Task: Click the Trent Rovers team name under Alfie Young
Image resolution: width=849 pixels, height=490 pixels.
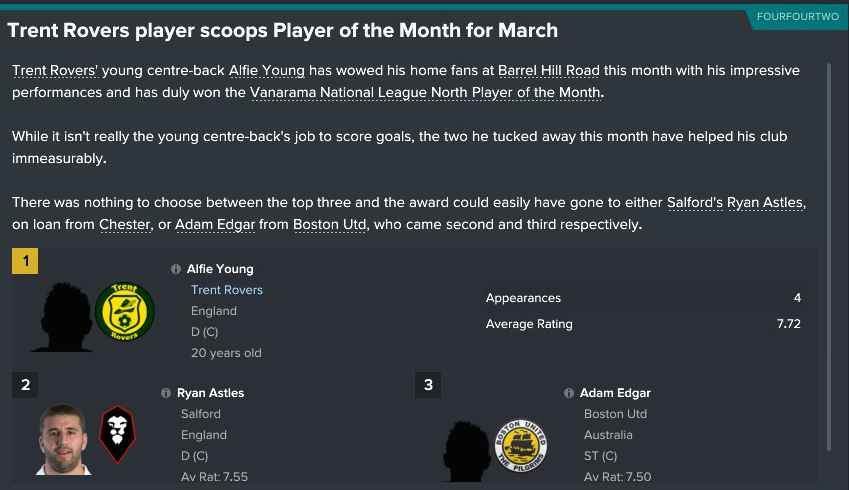Action: point(227,290)
